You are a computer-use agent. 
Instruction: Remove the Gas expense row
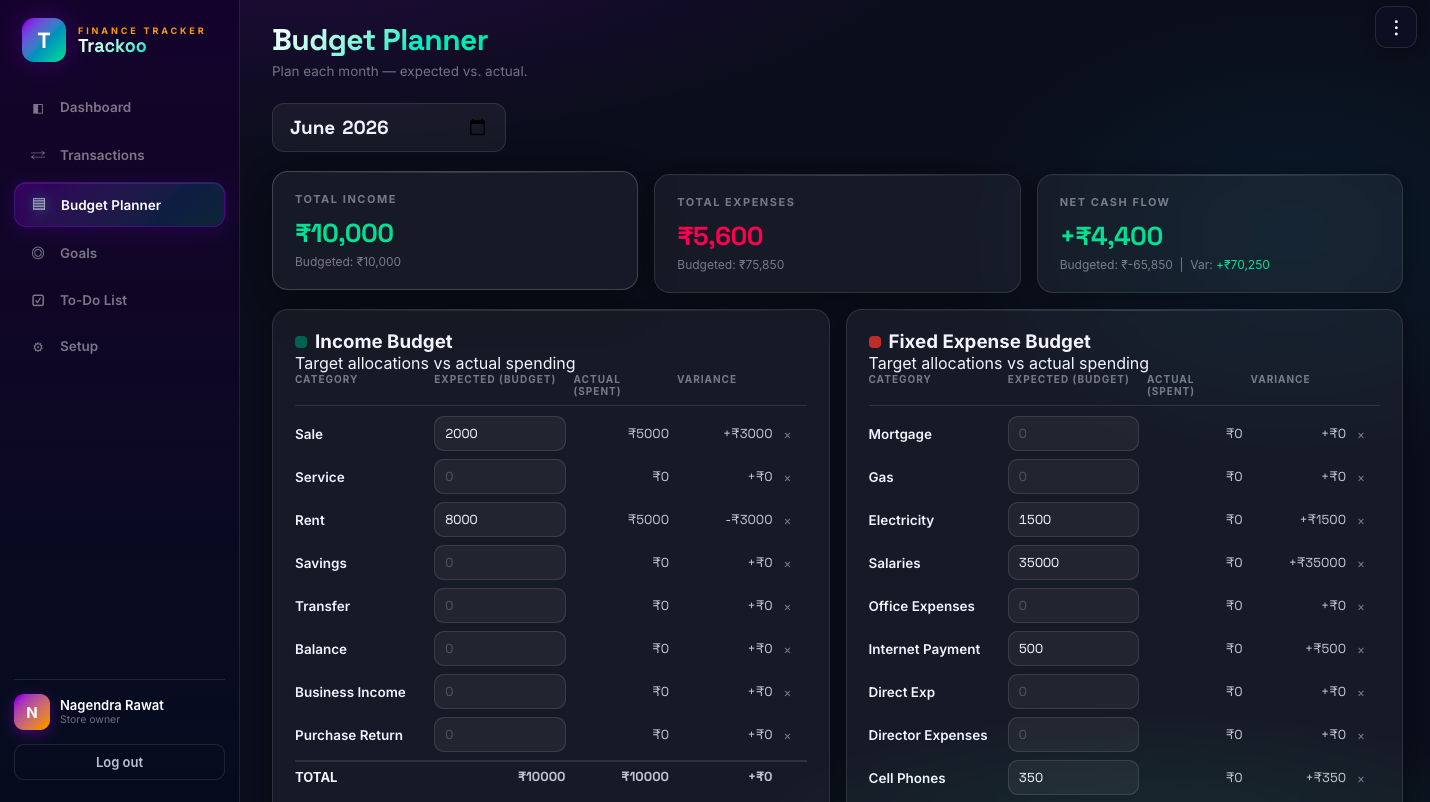[1361, 478]
